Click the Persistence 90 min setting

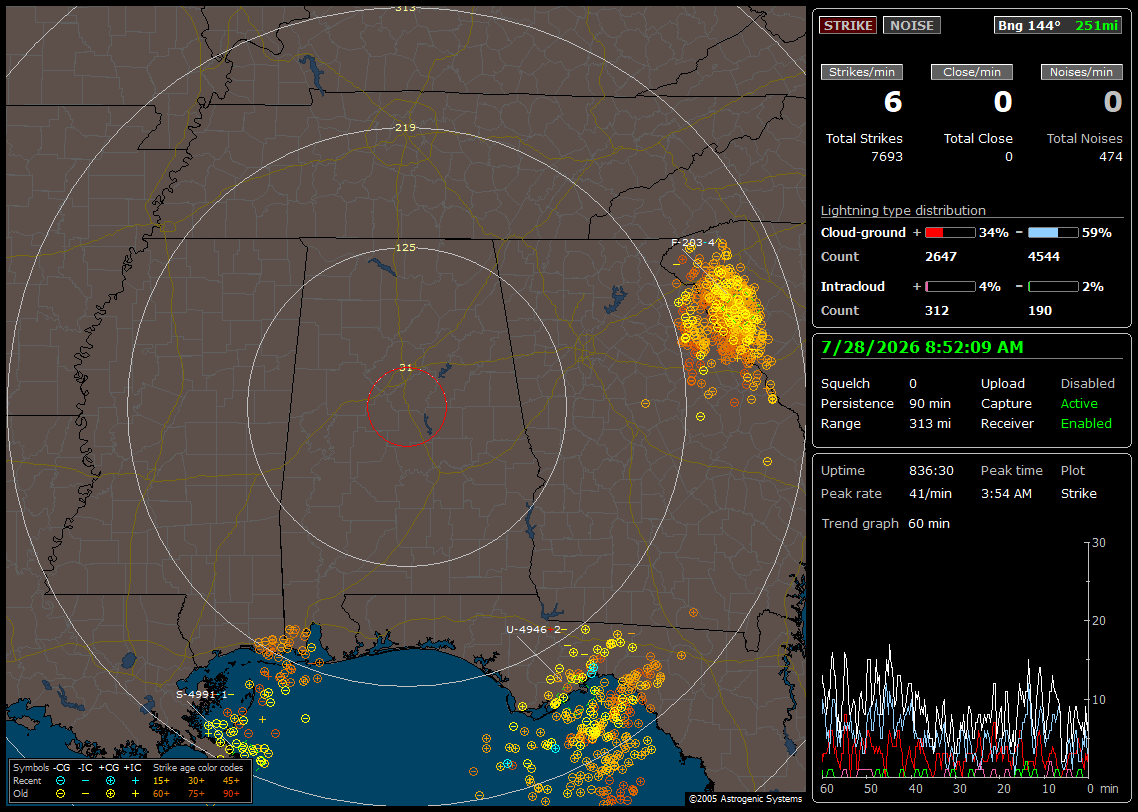point(885,403)
